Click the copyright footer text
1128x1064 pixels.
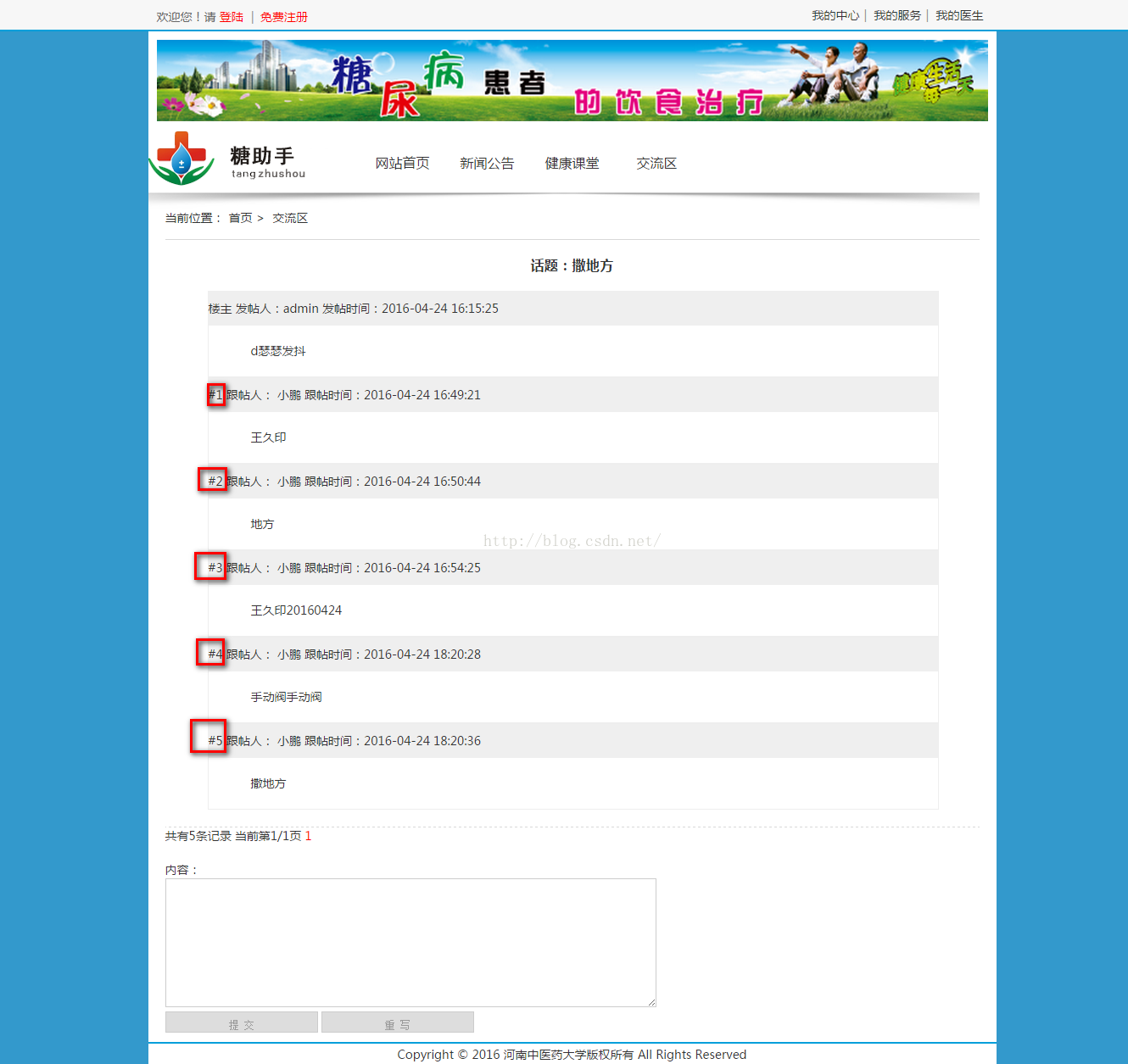pyautogui.click(x=572, y=1055)
